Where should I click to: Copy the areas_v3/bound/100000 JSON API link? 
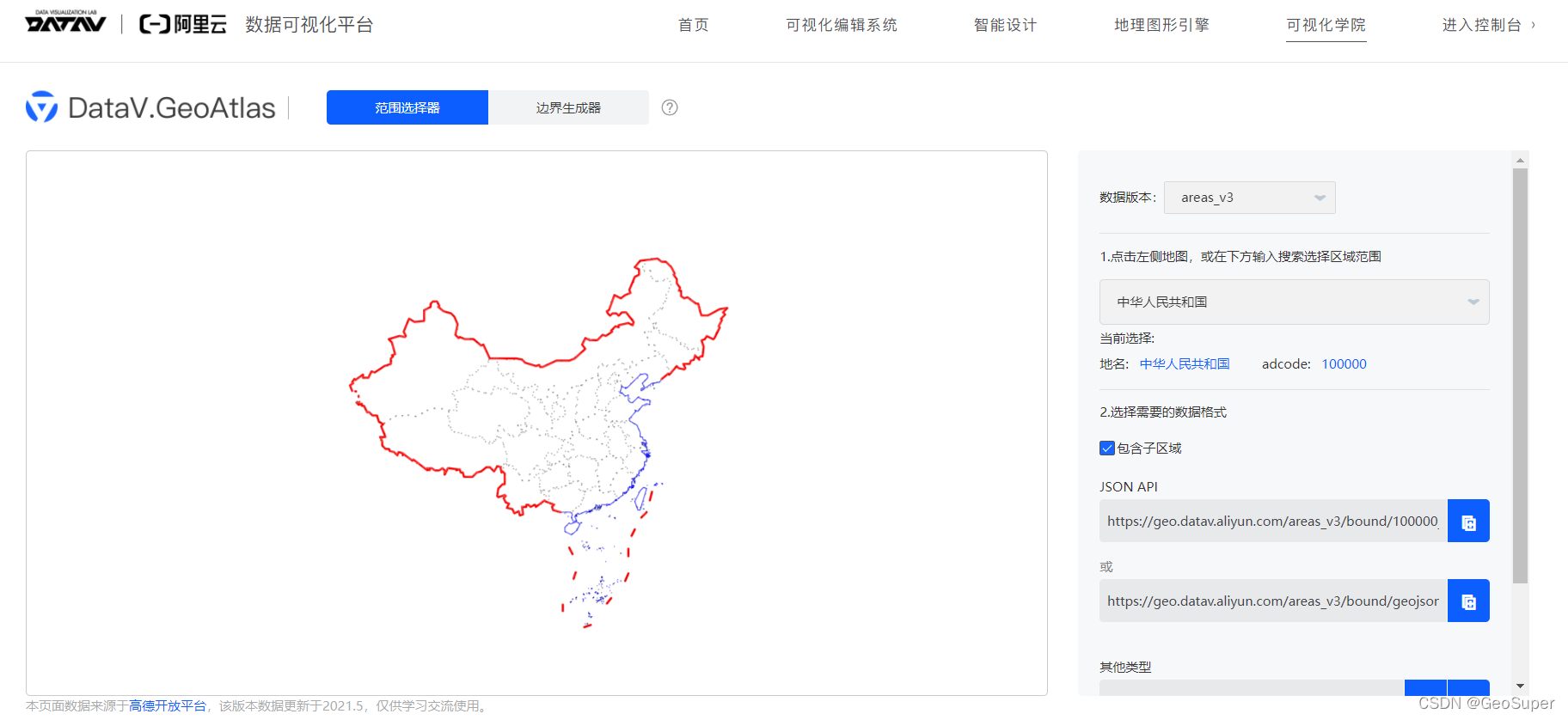[1468, 521]
